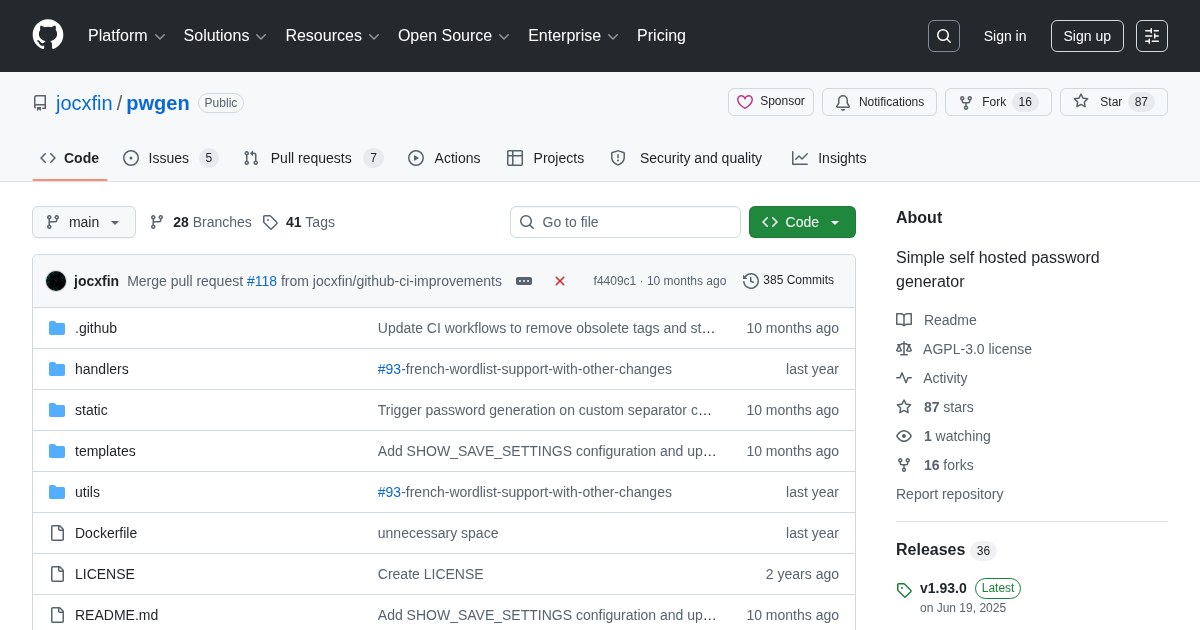1200x630 pixels.
Task: Open the Insights tab
Action: pos(829,158)
